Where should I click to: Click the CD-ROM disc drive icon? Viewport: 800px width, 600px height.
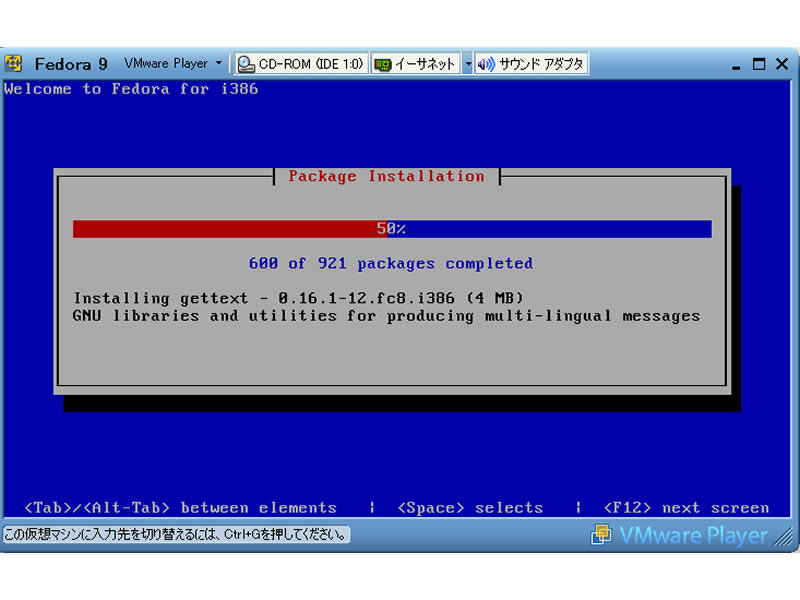point(246,64)
